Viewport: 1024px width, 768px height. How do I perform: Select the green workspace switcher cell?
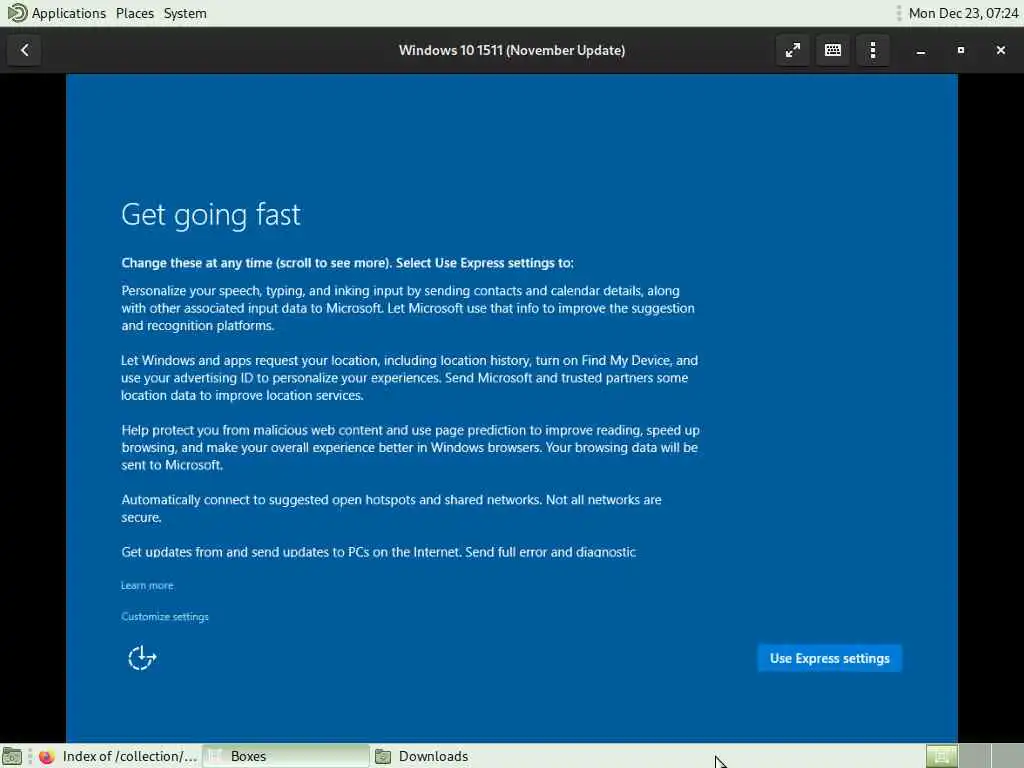[x=941, y=756]
